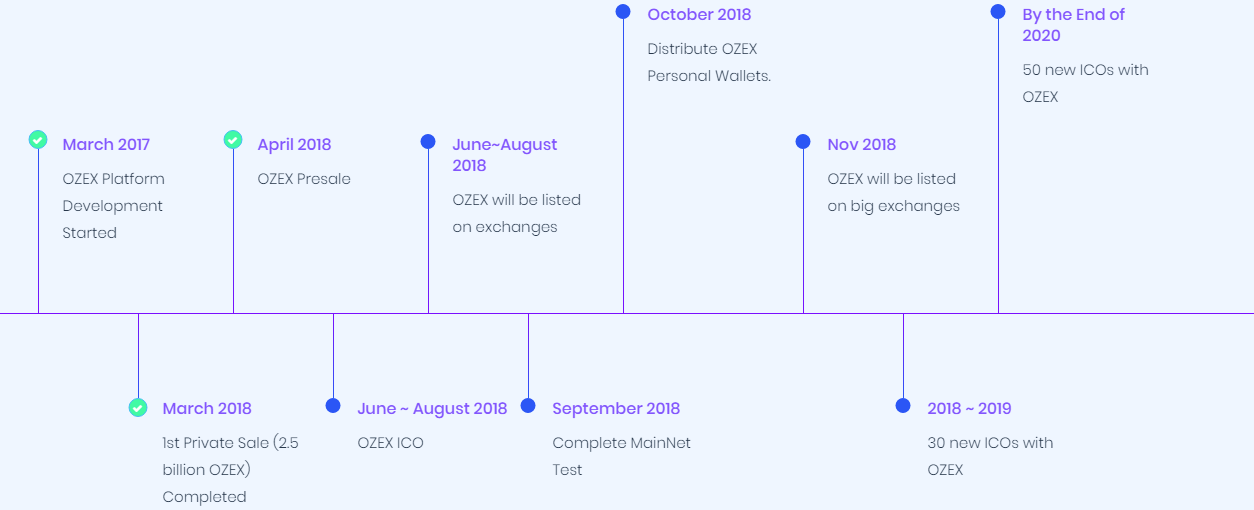Click the By the End of 2020 heading

[x=1073, y=25]
